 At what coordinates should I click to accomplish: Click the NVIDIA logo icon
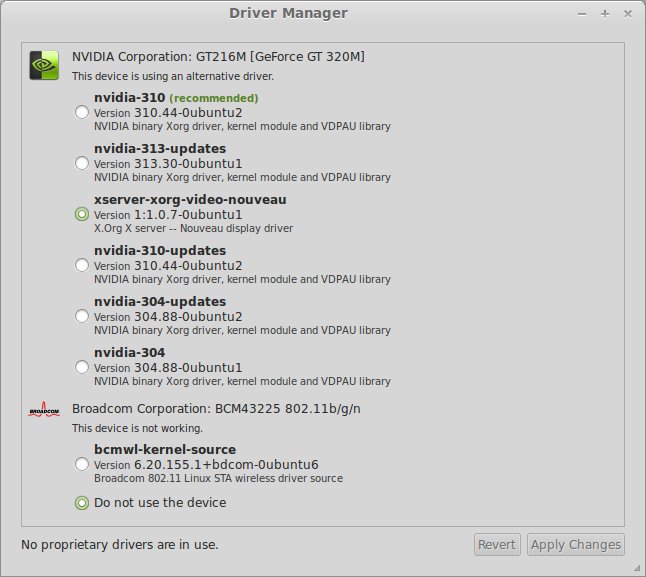click(x=44, y=65)
